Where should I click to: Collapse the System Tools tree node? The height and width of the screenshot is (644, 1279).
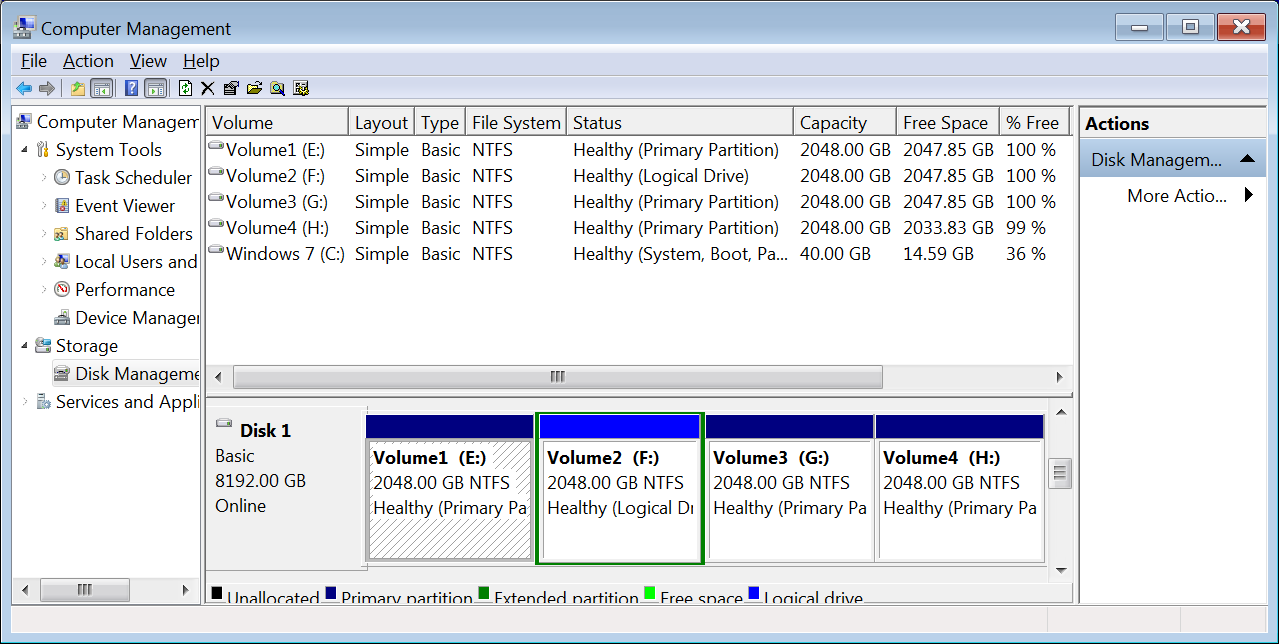[x=25, y=150]
